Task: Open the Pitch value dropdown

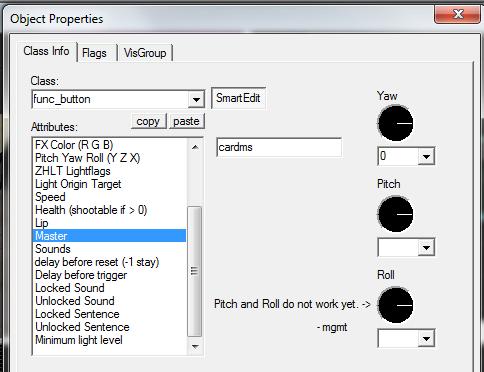Action: pyautogui.click(x=426, y=247)
